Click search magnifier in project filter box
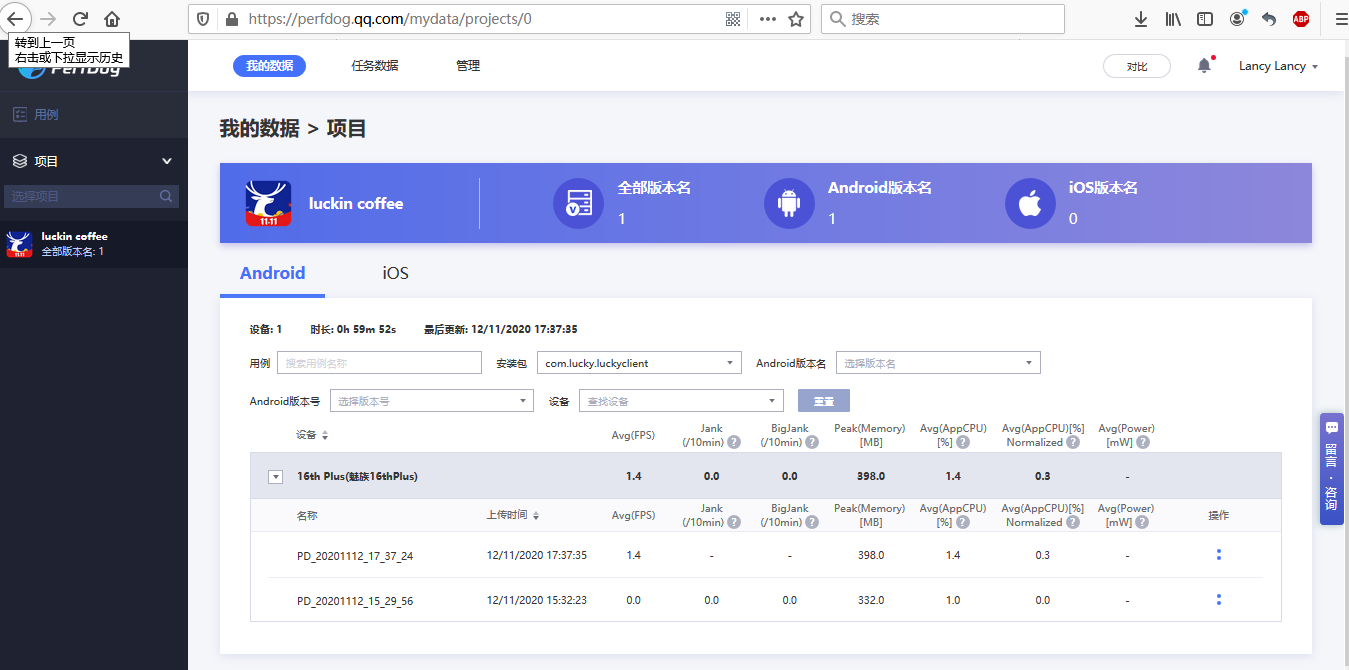The height and width of the screenshot is (670, 1349). (166, 197)
